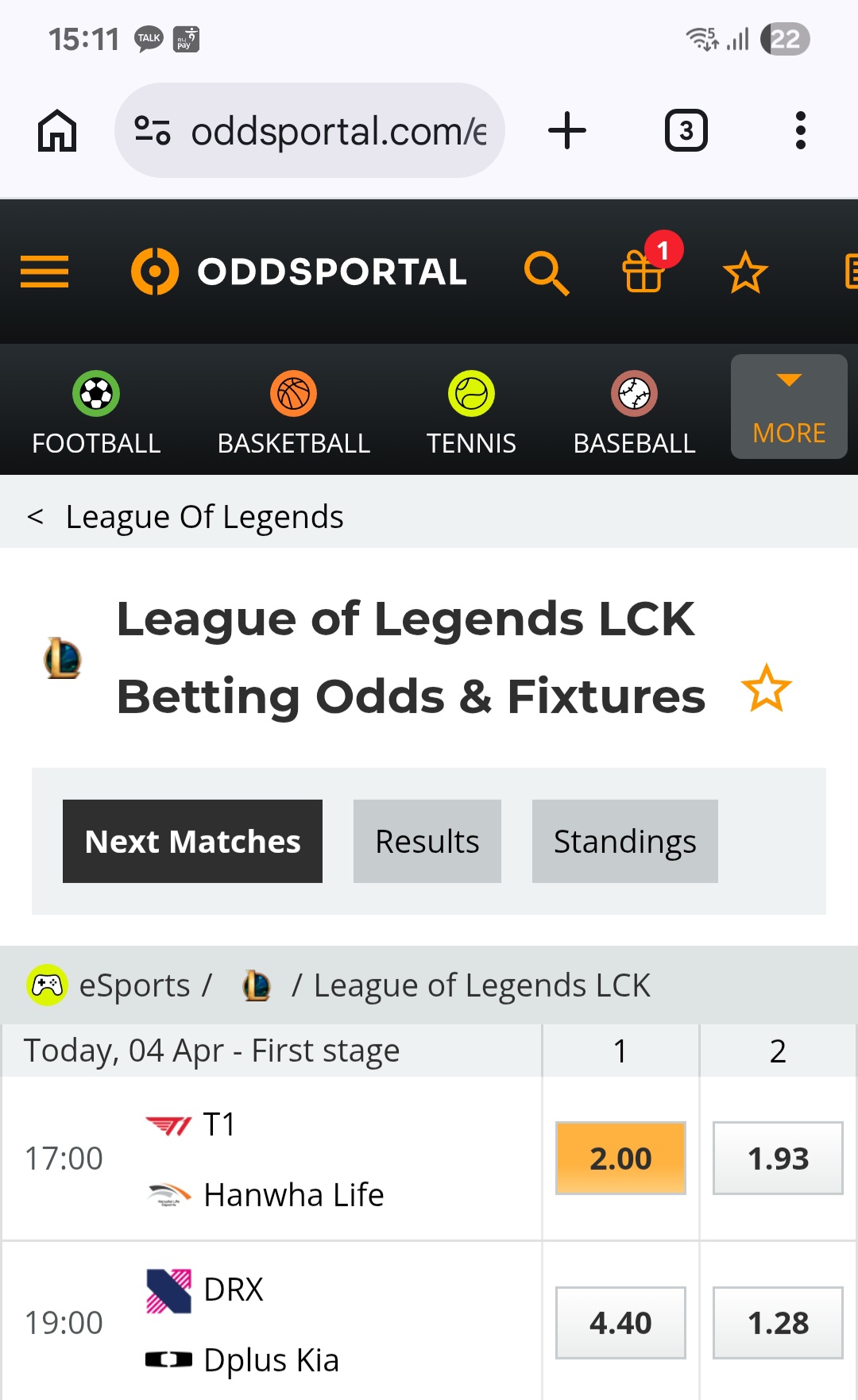This screenshot has height=1400, width=858.
Task: Go back to League Of Legends
Action: pos(185,517)
